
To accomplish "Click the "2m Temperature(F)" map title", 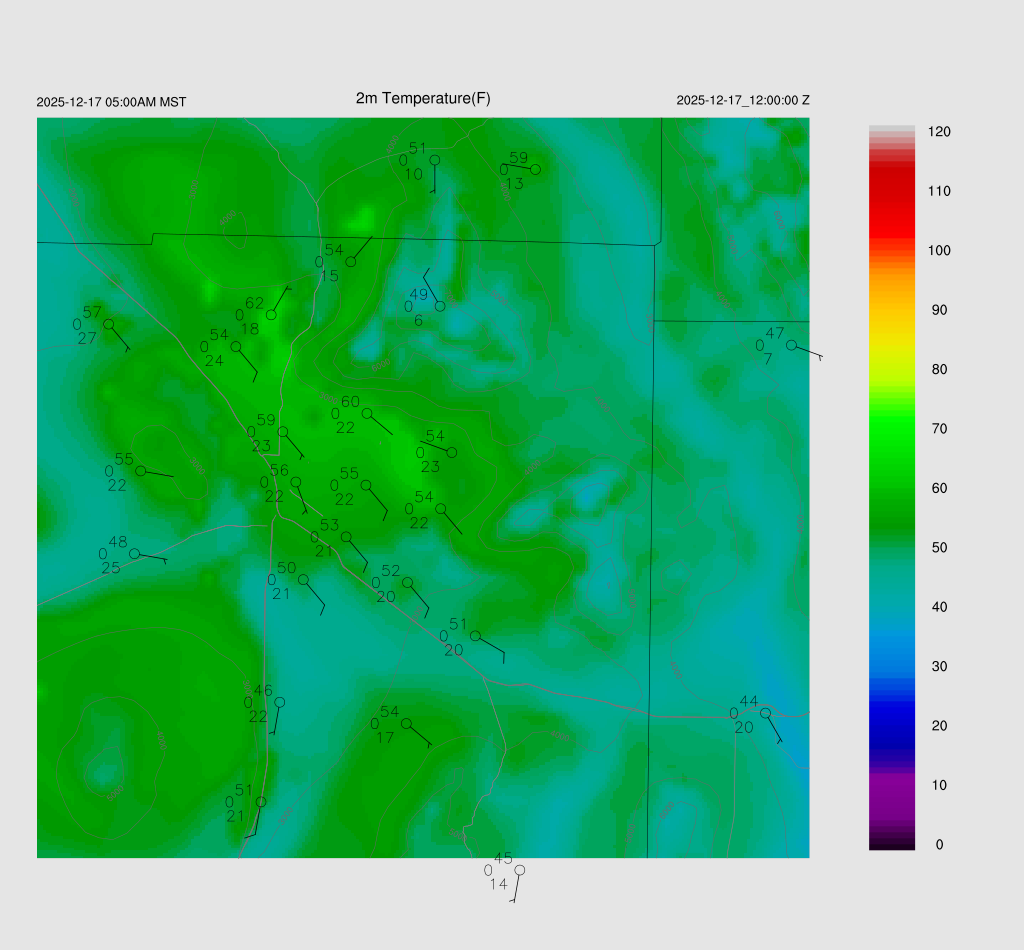I will [423, 98].
